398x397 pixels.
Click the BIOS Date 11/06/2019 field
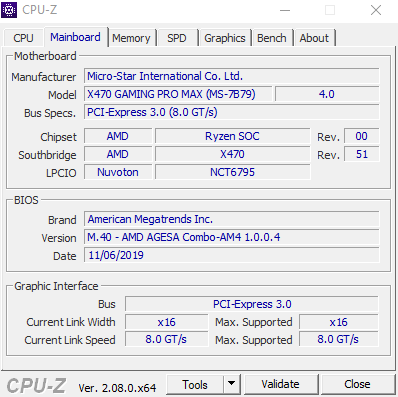pyautogui.click(x=232, y=255)
